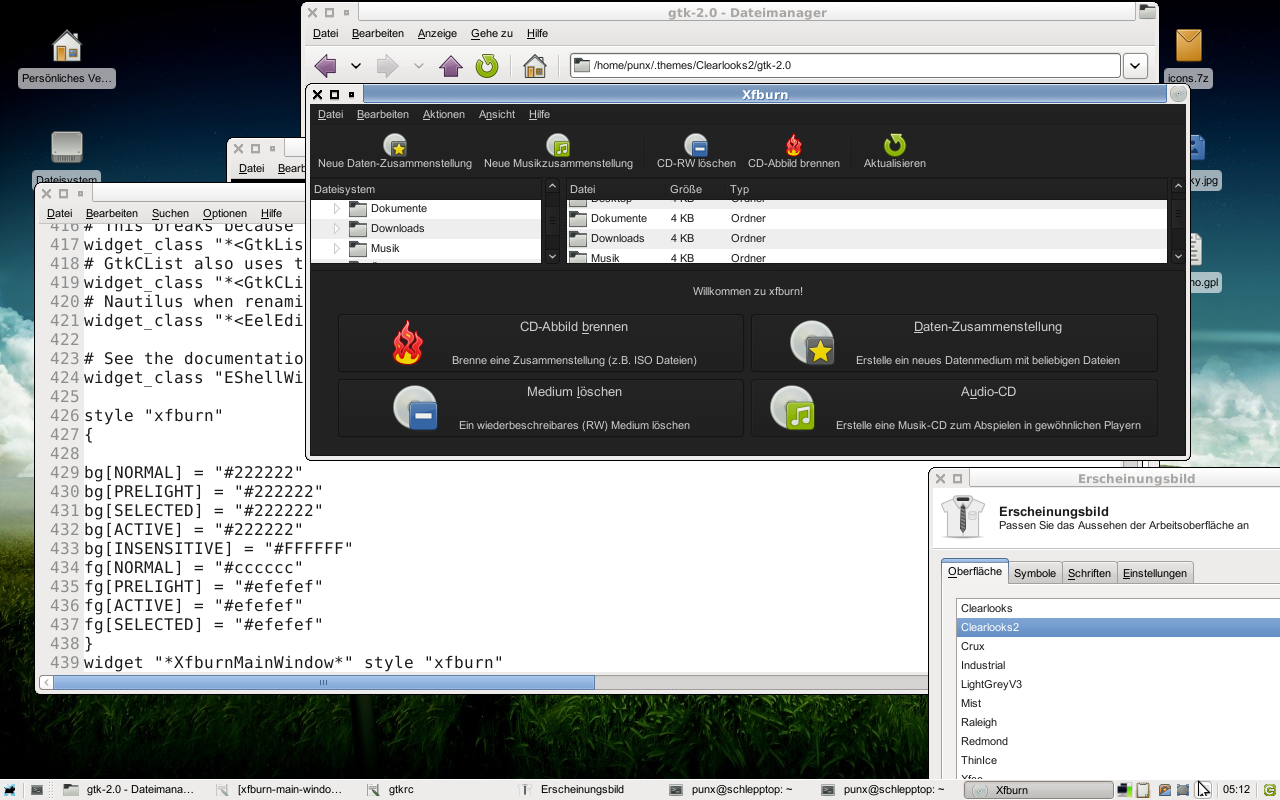This screenshot has width=1280, height=800.
Task: Go up one folder in file manager
Action: click(x=450, y=66)
